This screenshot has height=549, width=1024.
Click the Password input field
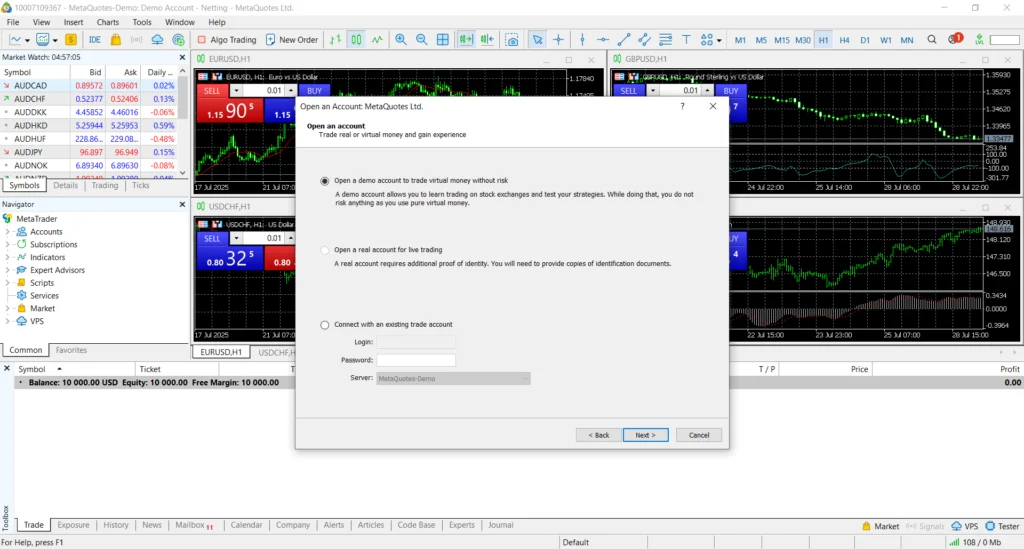click(416, 360)
